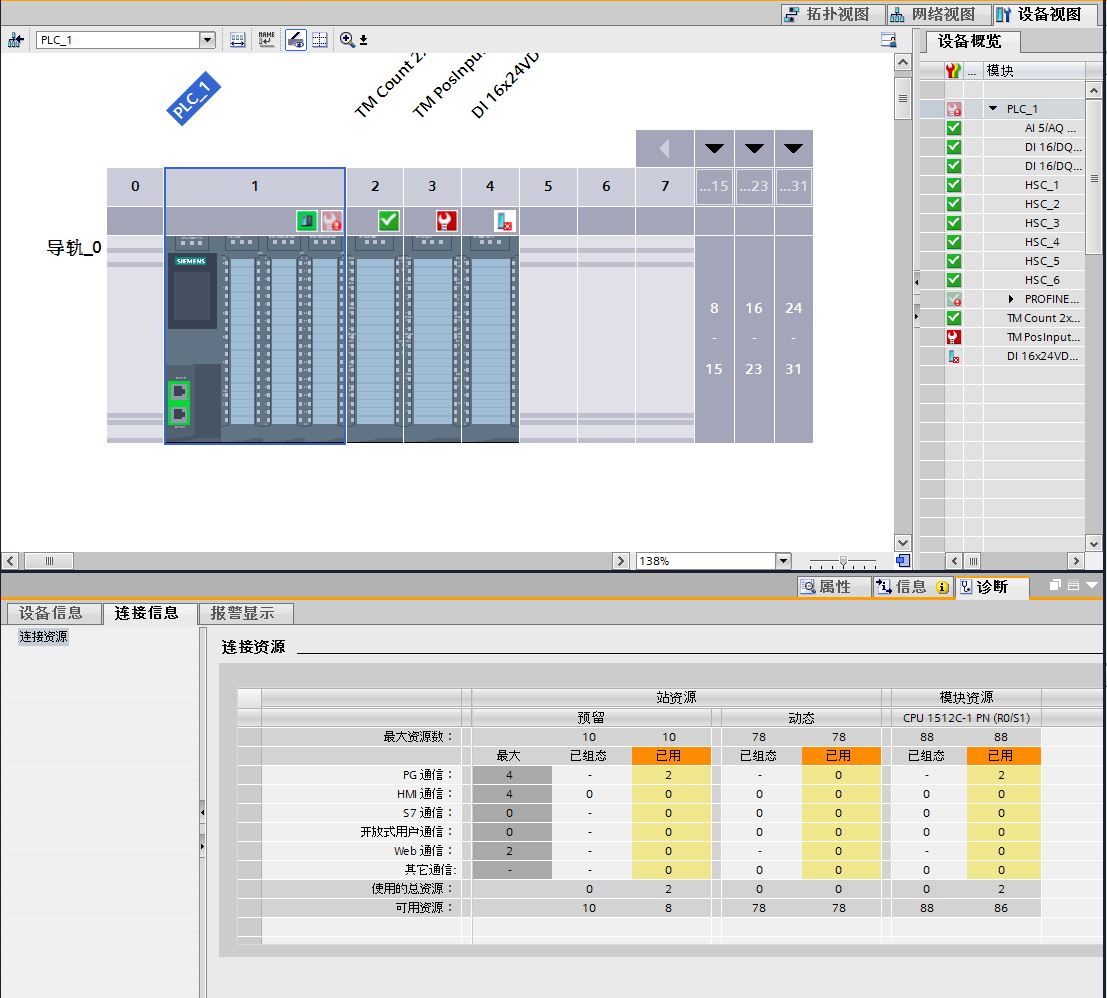Click the green check status icon above slot 2
Image resolution: width=1107 pixels, height=998 pixels.
(x=388, y=221)
